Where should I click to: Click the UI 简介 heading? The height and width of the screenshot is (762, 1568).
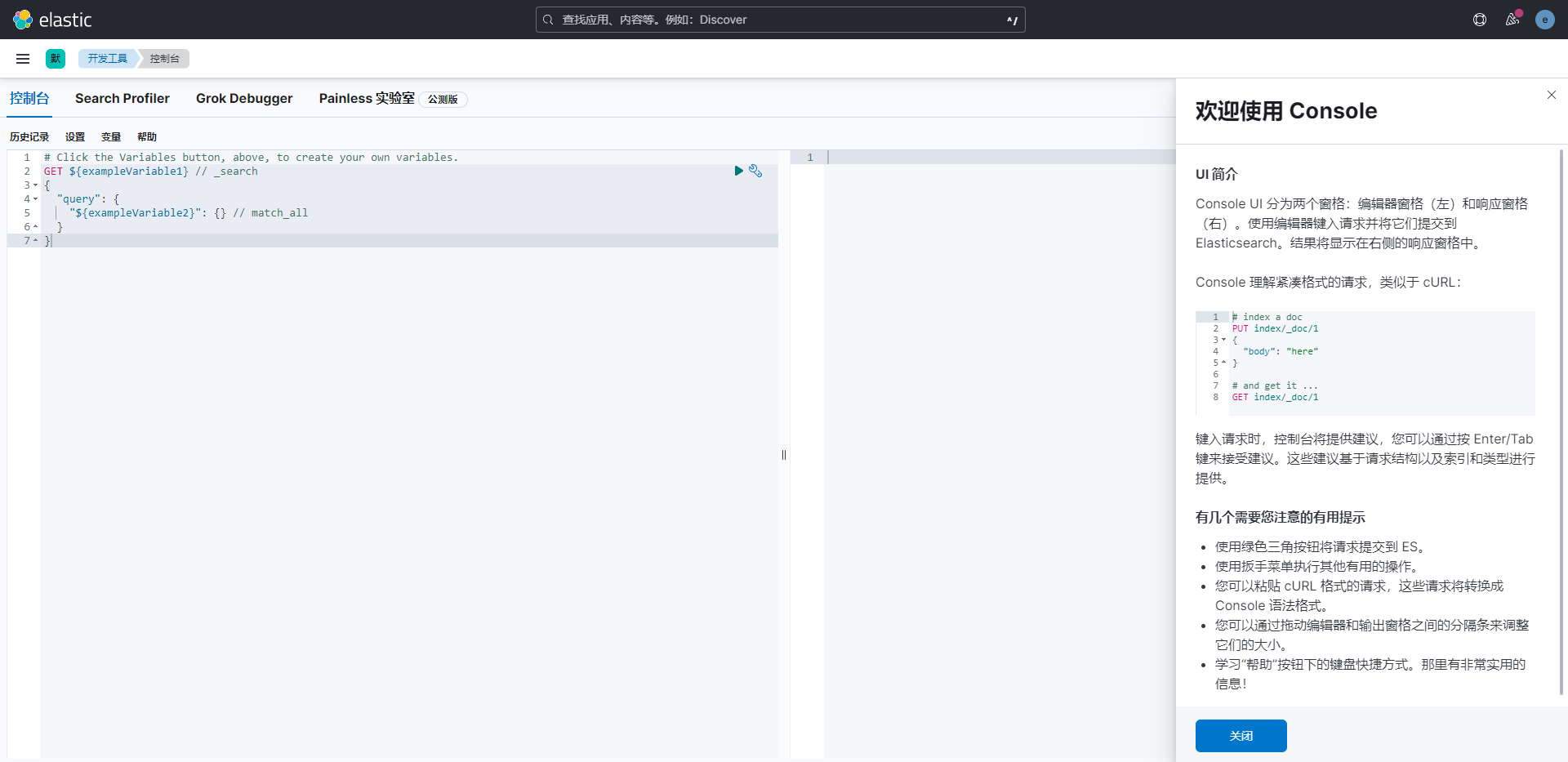[x=1217, y=174]
